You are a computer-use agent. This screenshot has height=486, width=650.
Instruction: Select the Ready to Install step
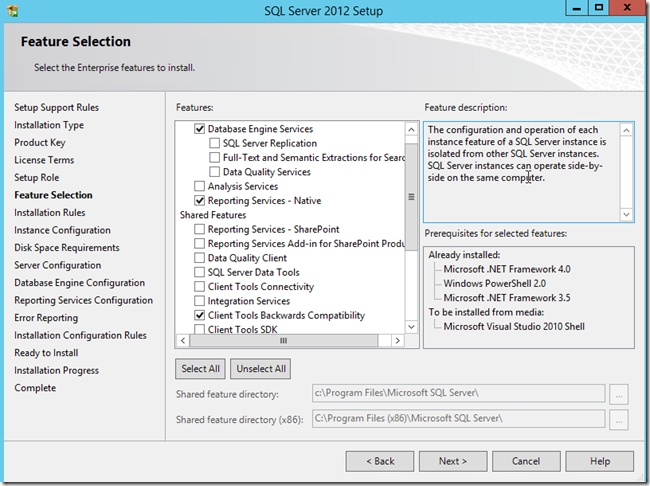pyautogui.click(x=46, y=353)
